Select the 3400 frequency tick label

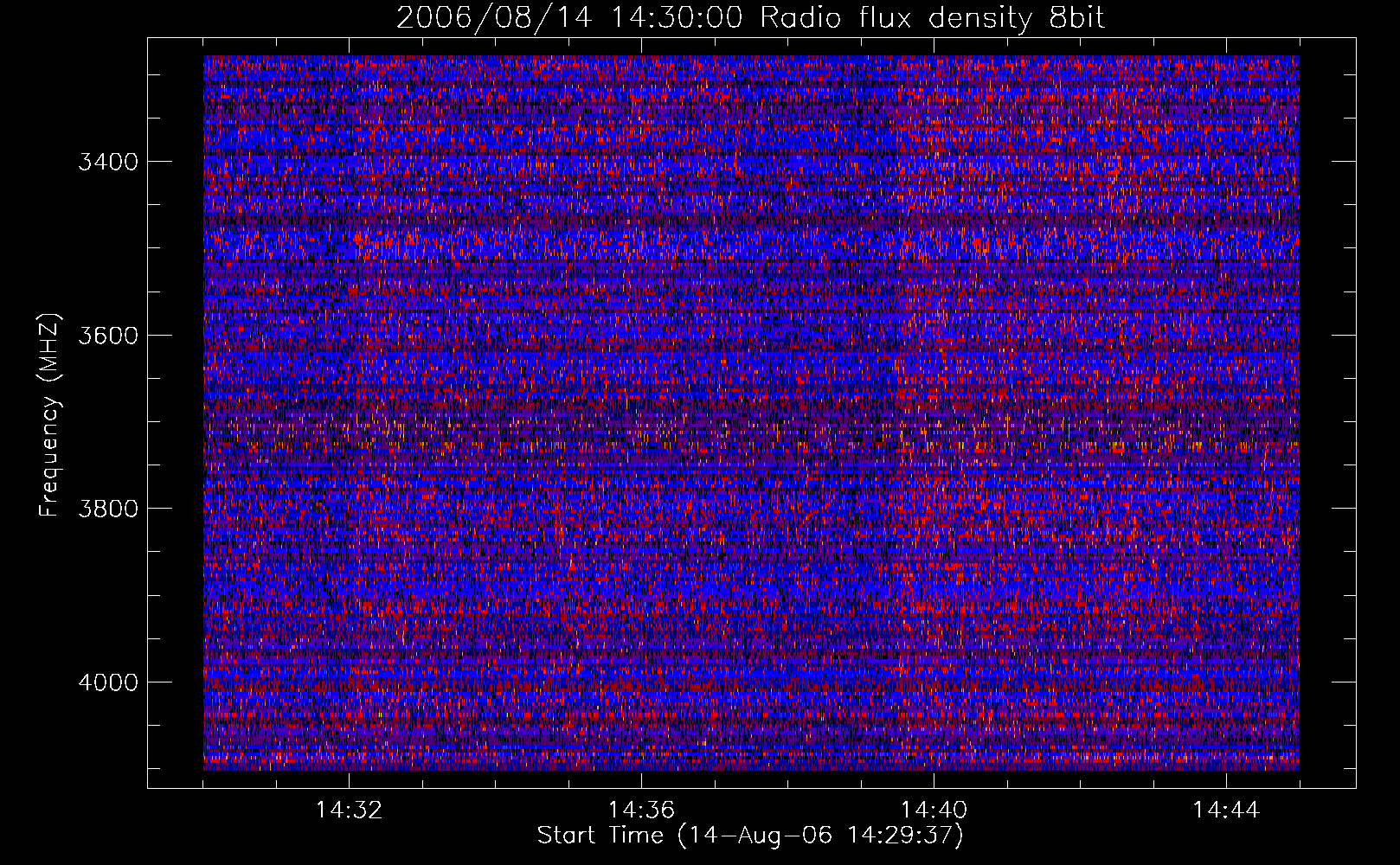click(108, 162)
